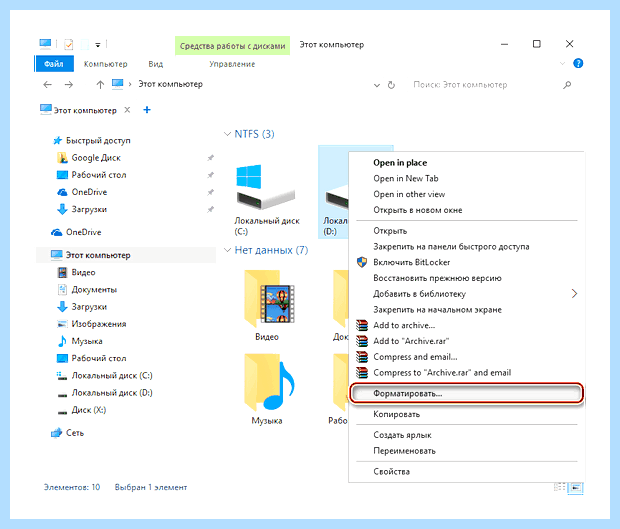The image size is (620, 529).
Task: Add a new tab with plus button
Action: click(x=147, y=110)
